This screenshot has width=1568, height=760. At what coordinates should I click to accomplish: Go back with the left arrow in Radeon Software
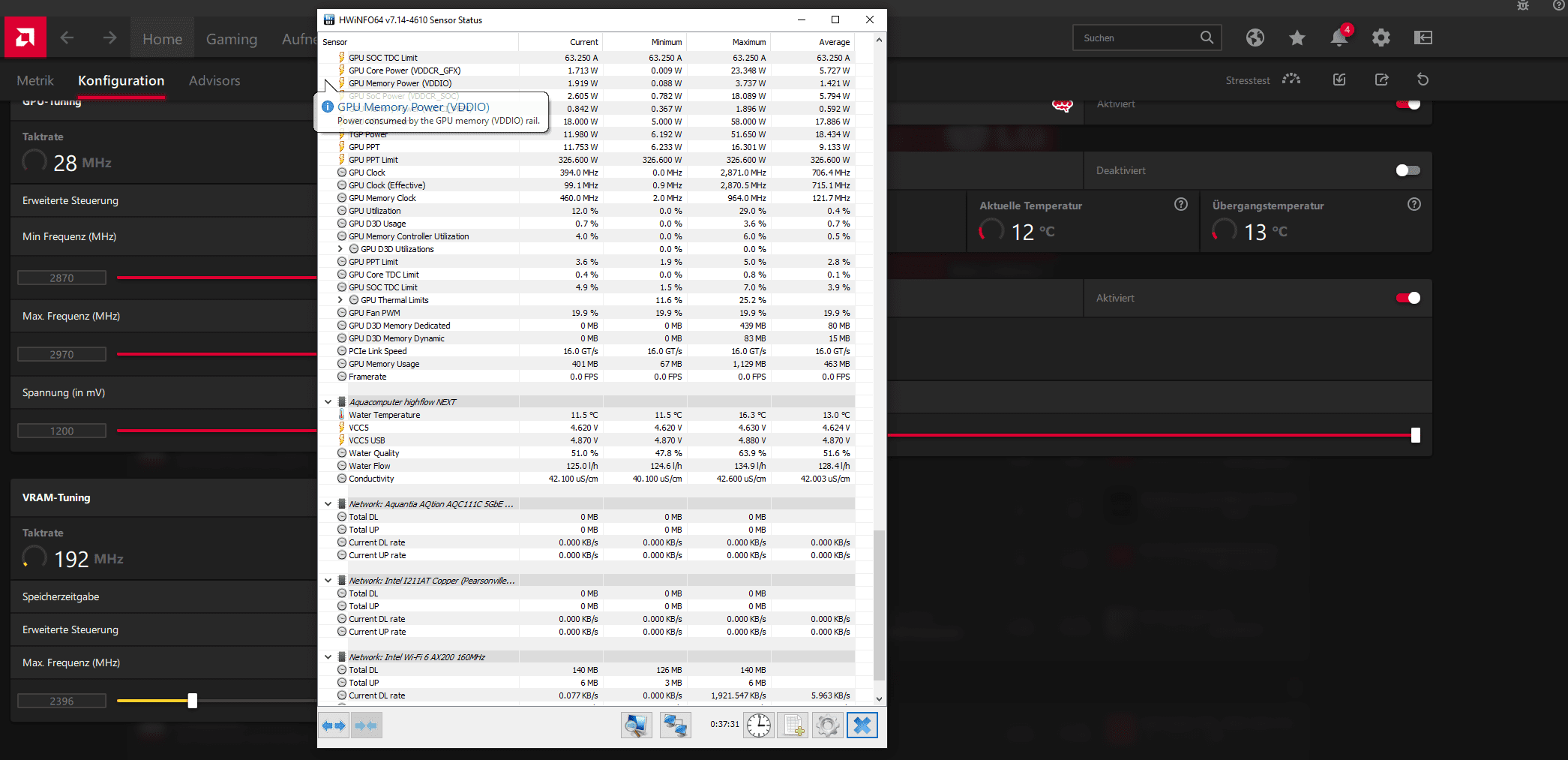pos(67,38)
